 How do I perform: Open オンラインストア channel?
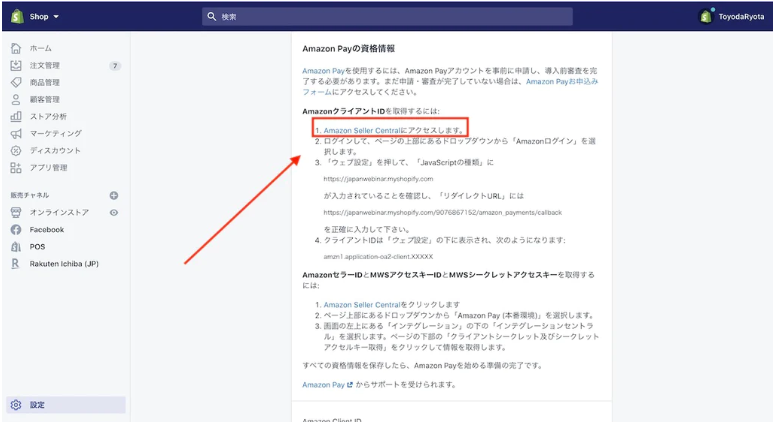tap(59, 212)
